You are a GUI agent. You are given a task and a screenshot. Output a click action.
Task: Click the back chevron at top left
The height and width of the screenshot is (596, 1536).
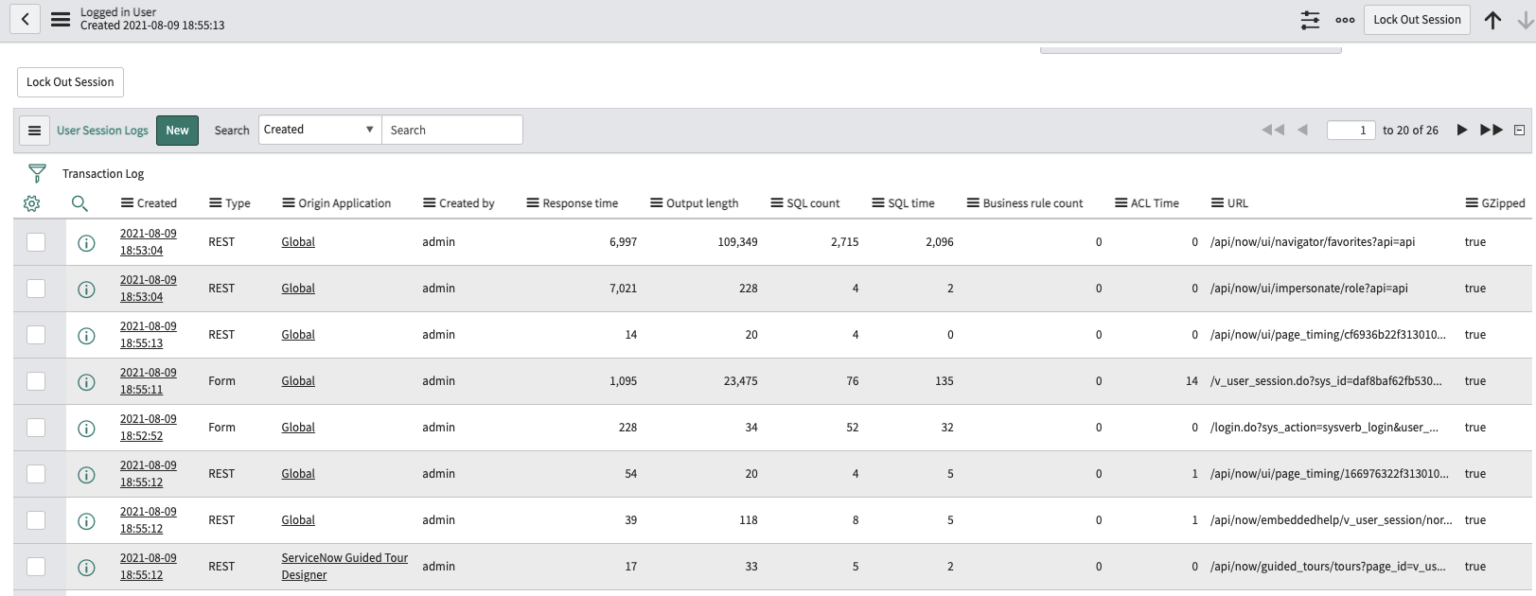tap(24, 18)
